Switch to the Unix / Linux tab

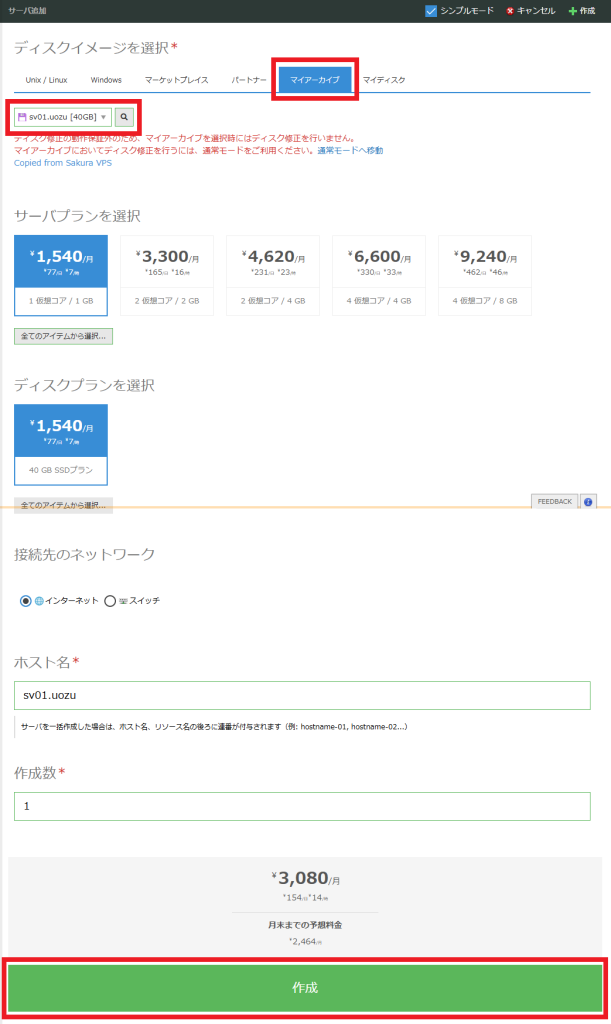[46, 79]
